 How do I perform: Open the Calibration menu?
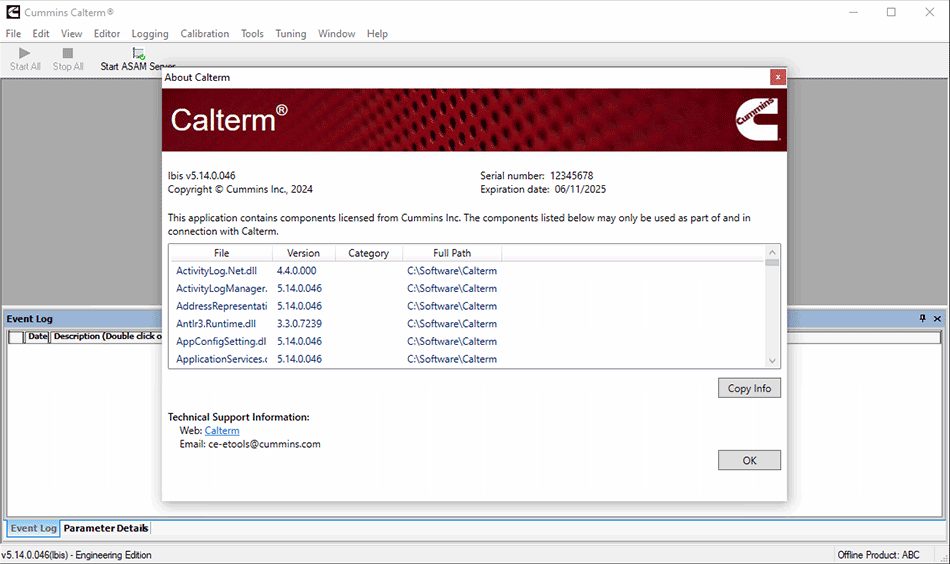(204, 33)
